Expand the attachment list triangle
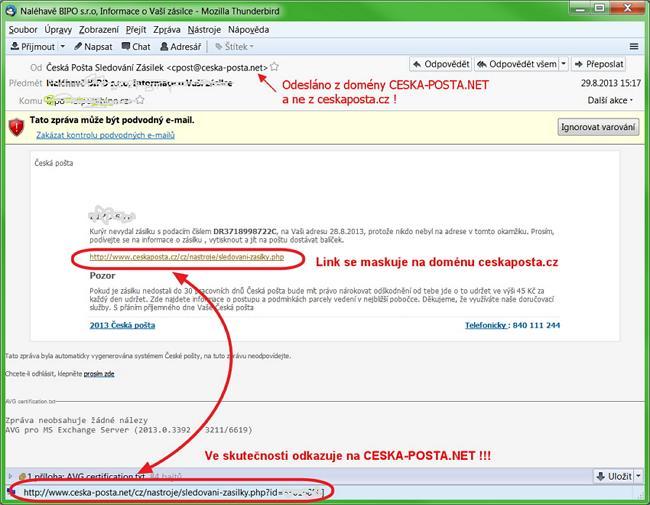650x505 pixels. (11, 476)
